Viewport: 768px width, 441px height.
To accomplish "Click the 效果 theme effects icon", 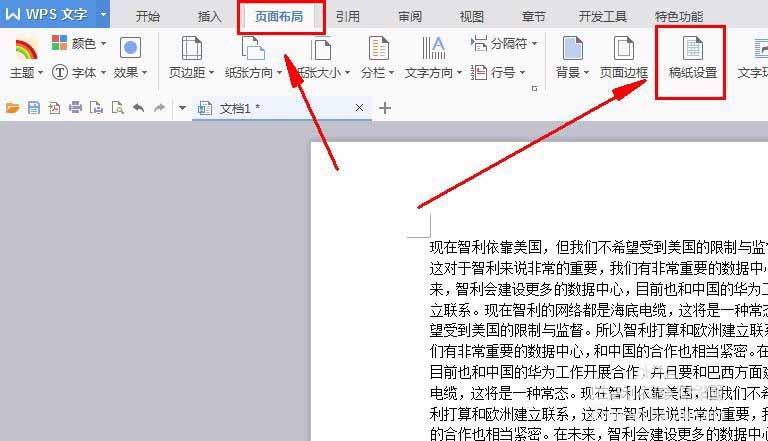I will pyautogui.click(x=130, y=48).
